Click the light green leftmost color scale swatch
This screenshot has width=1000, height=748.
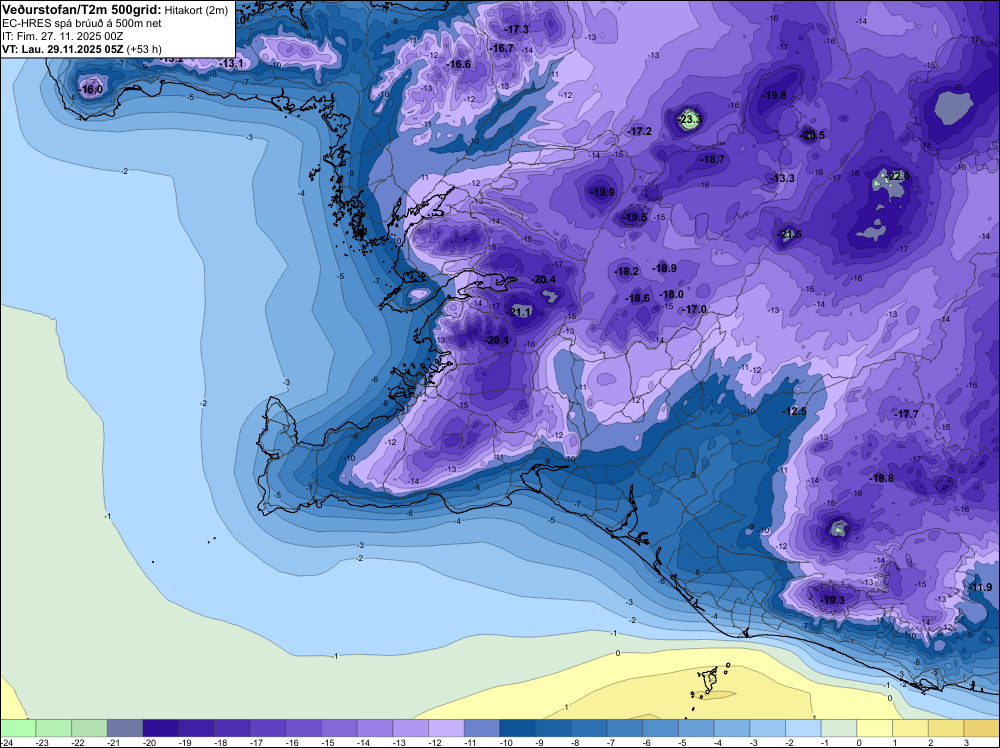[17, 728]
